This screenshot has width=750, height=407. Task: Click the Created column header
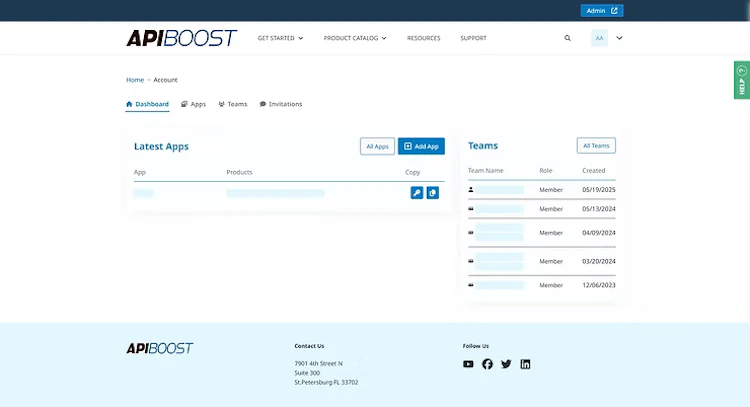click(594, 170)
